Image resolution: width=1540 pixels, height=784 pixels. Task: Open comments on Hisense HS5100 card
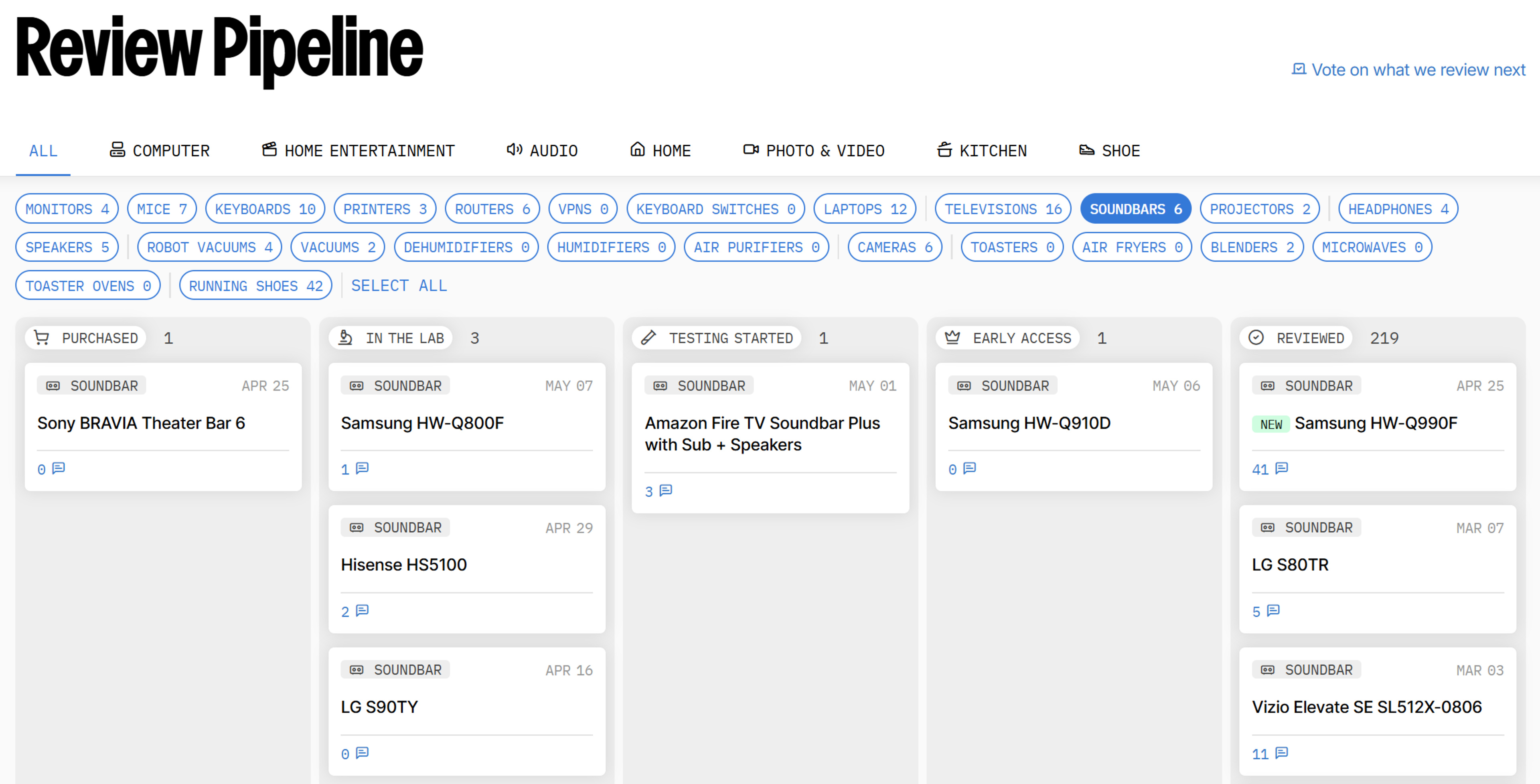point(362,610)
